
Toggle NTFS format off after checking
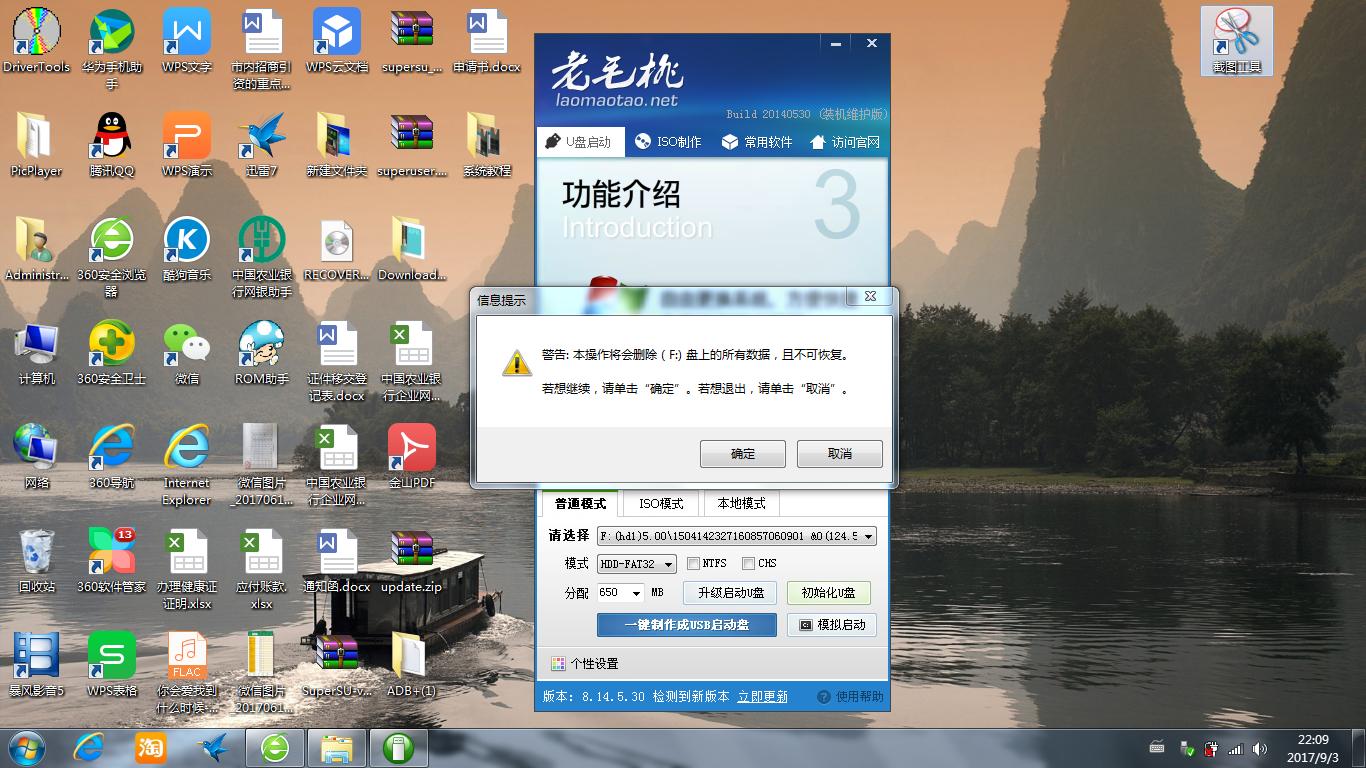694,563
